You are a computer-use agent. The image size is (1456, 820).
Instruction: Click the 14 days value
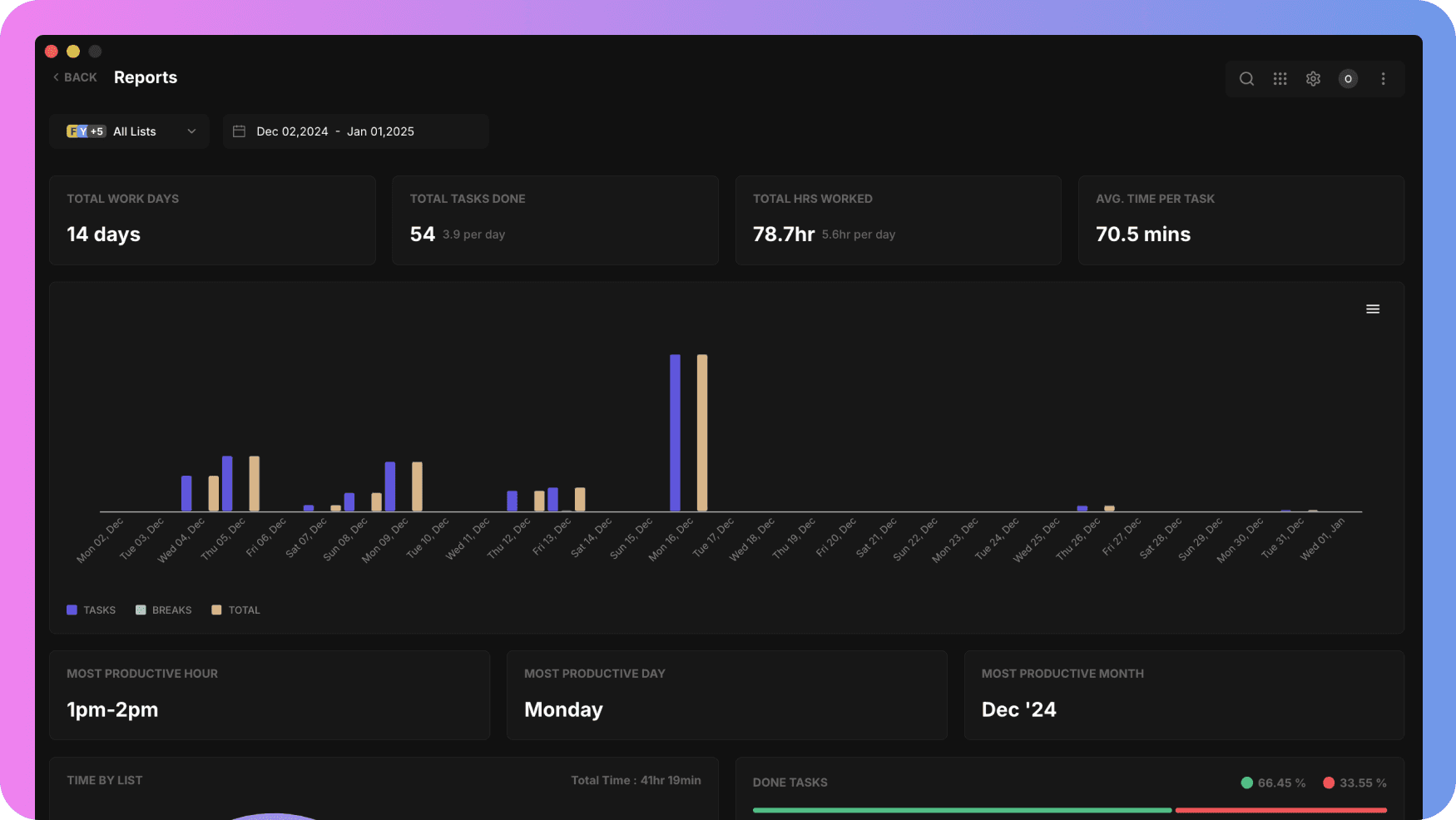click(103, 235)
